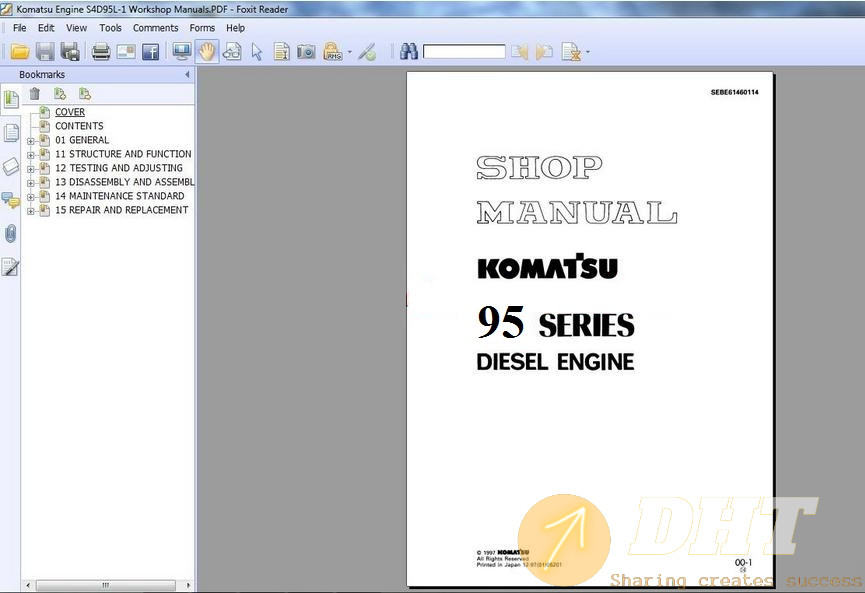Select 15 REPAIR AND REPLACEMENT bookmark

[x=121, y=210]
